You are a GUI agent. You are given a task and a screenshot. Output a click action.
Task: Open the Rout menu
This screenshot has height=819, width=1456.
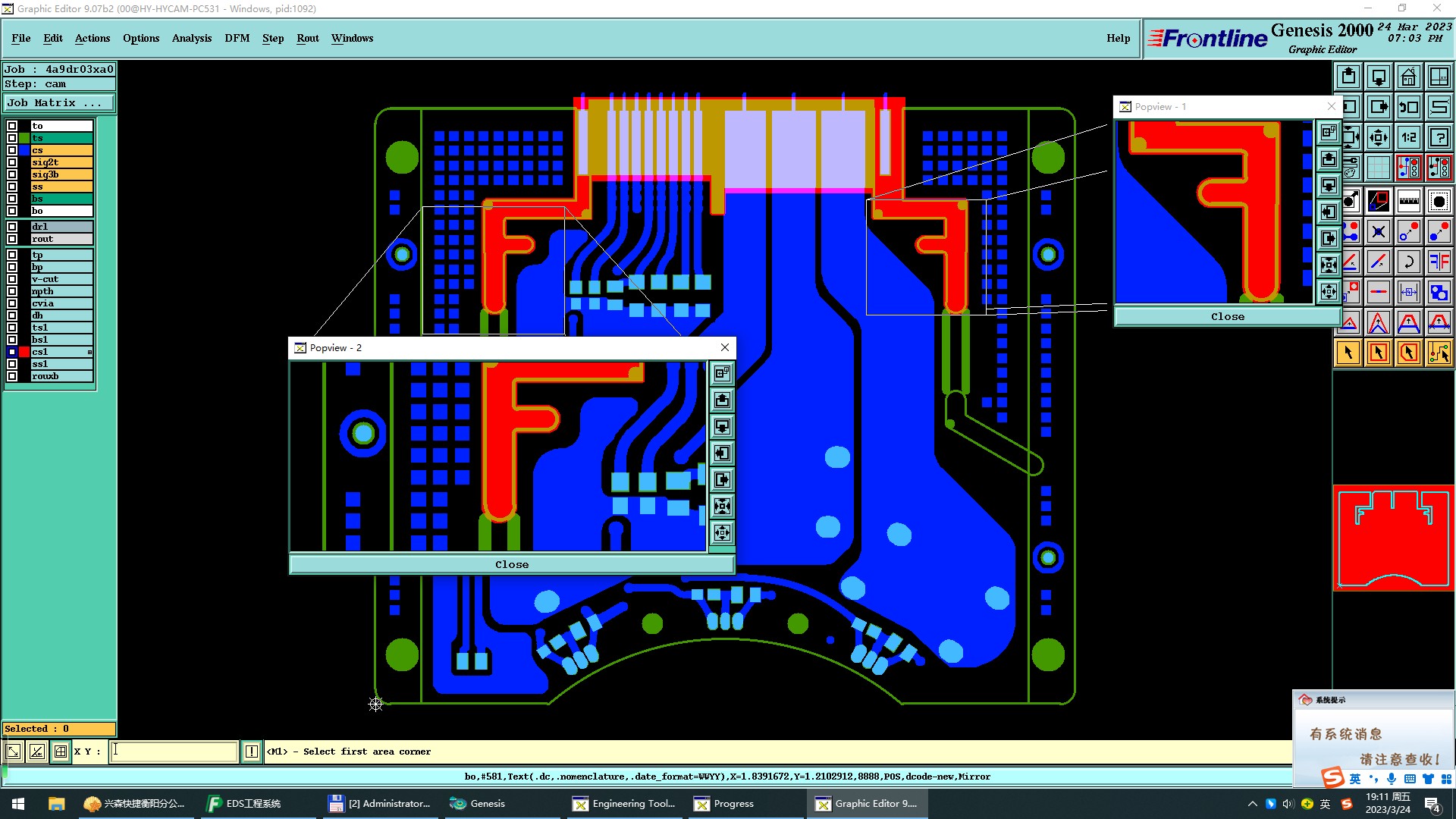pyautogui.click(x=307, y=38)
